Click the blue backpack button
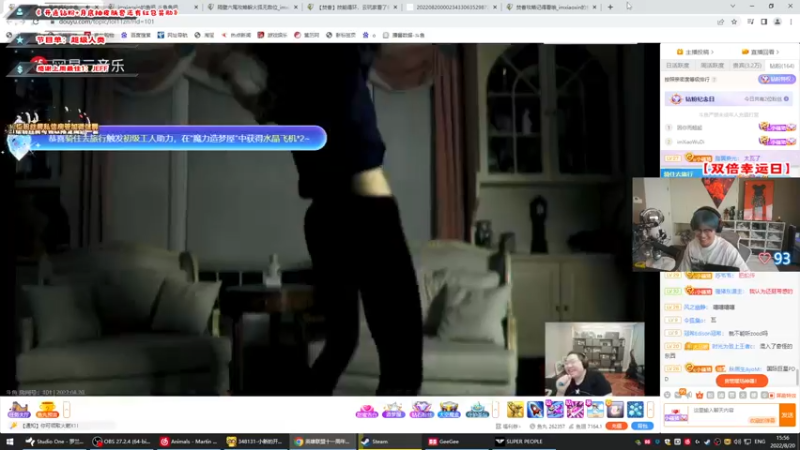The height and width of the screenshot is (450, 800). 642,426
